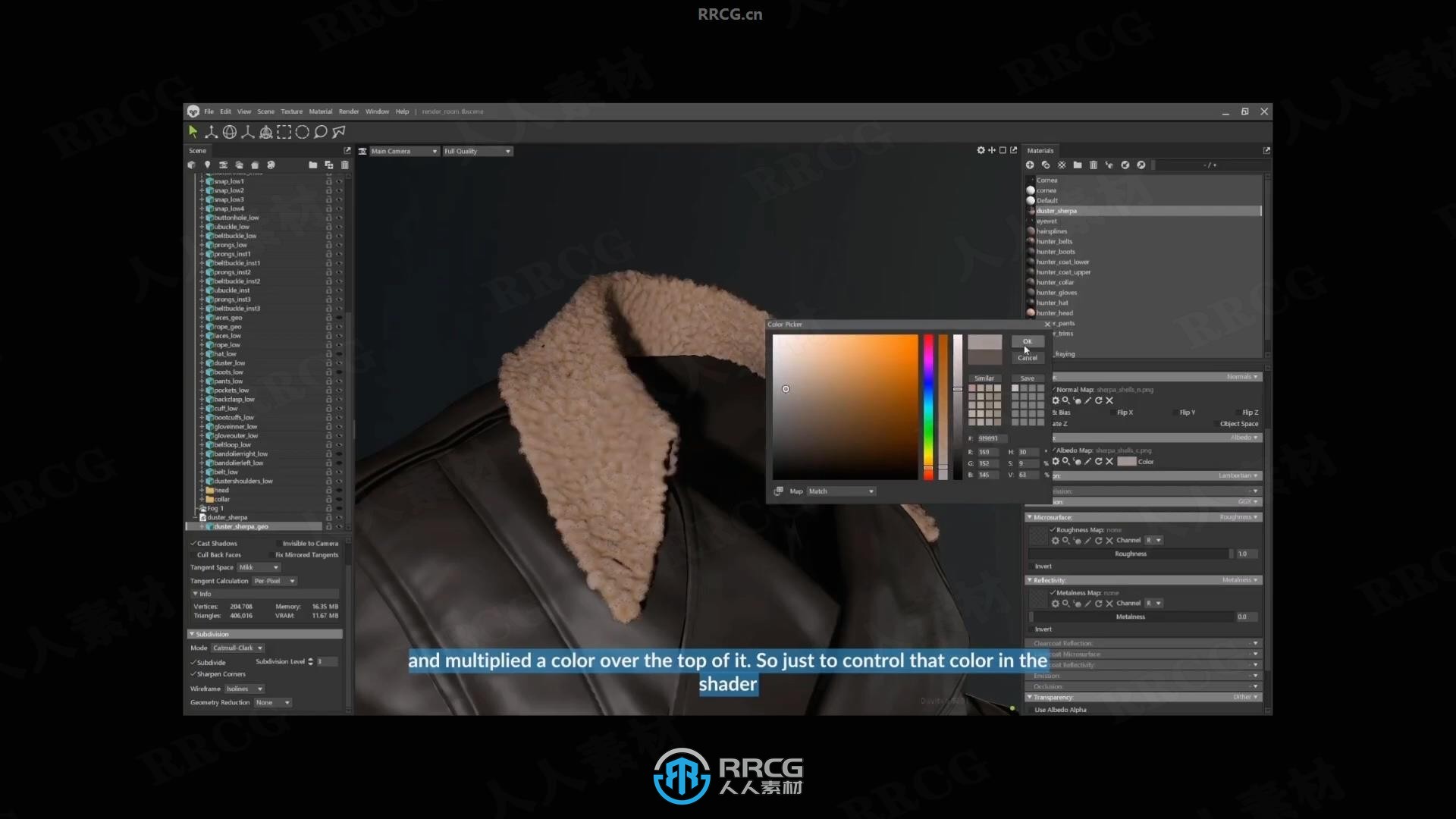Activate the scale axis tool
1456x819 pixels.
point(247,132)
